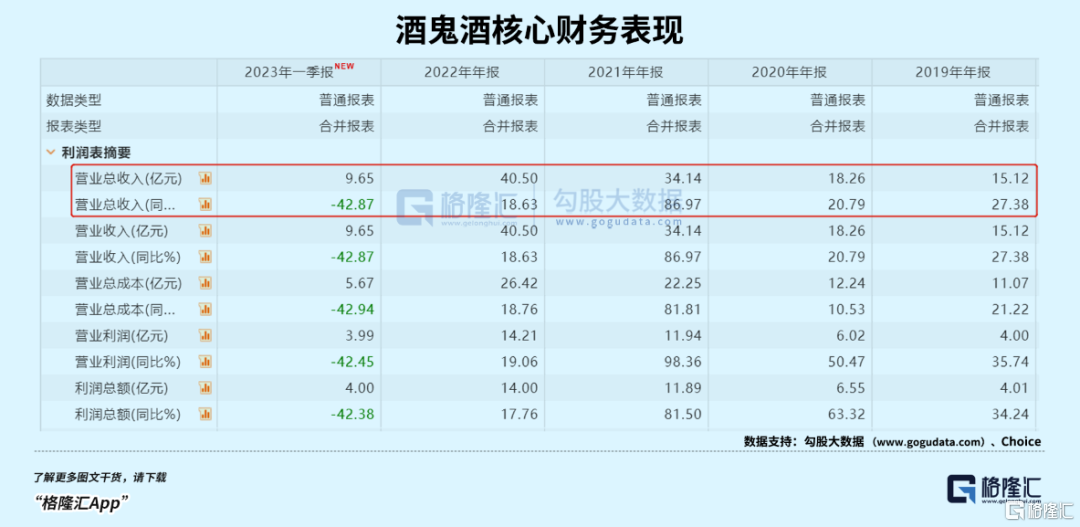The height and width of the screenshot is (527, 1080).
Task: Select the 2019年年报 column header
Action: pyautogui.click(x=954, y=73)
